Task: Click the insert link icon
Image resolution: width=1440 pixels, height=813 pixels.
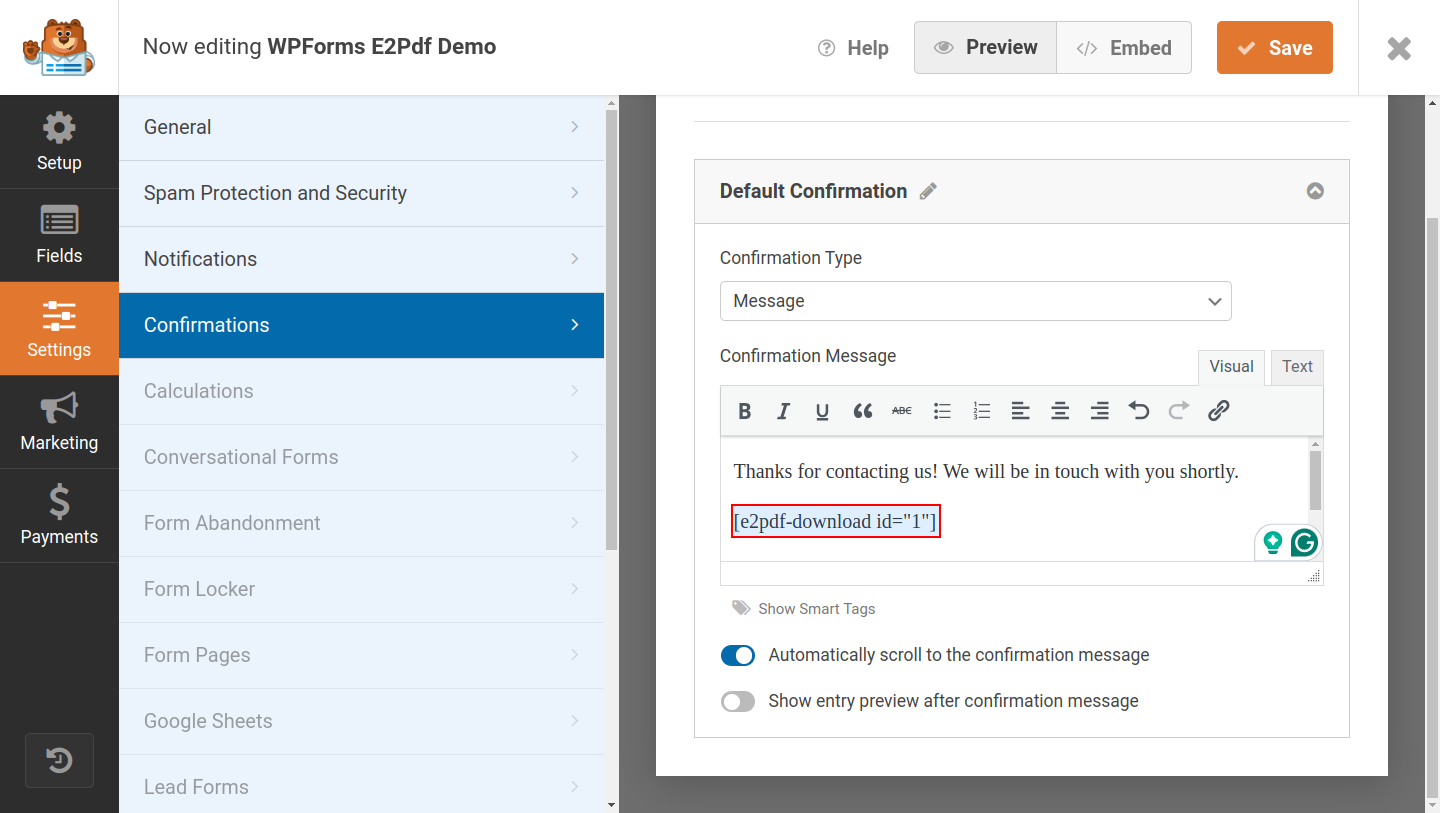Action: pos(1218,411)
